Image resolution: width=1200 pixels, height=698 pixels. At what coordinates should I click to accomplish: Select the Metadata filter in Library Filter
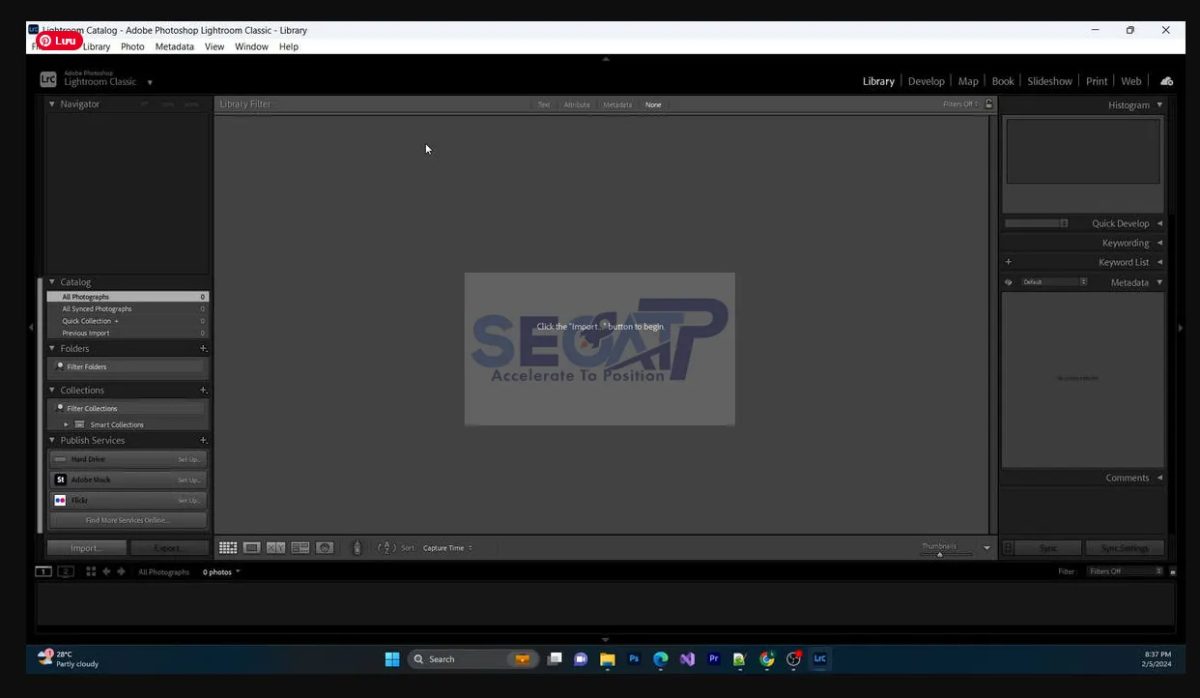[617, 105]
